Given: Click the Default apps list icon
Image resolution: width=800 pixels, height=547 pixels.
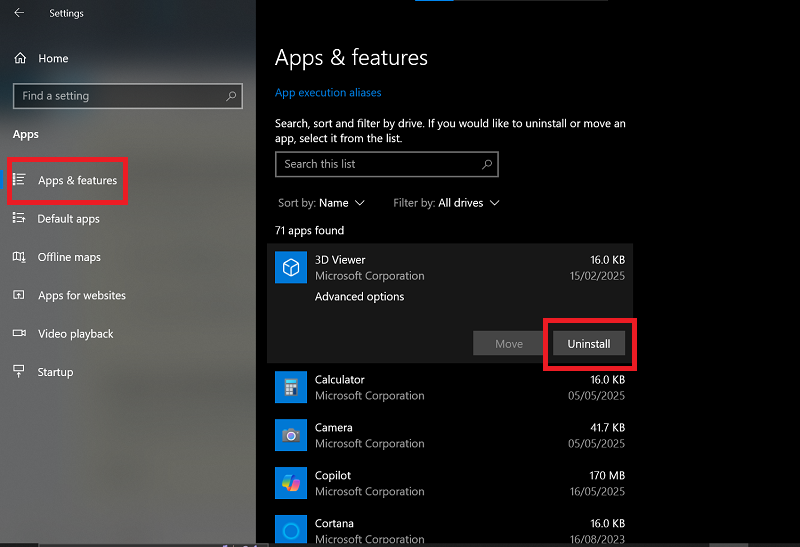Looking at the screenshot, I should [19, 218].
